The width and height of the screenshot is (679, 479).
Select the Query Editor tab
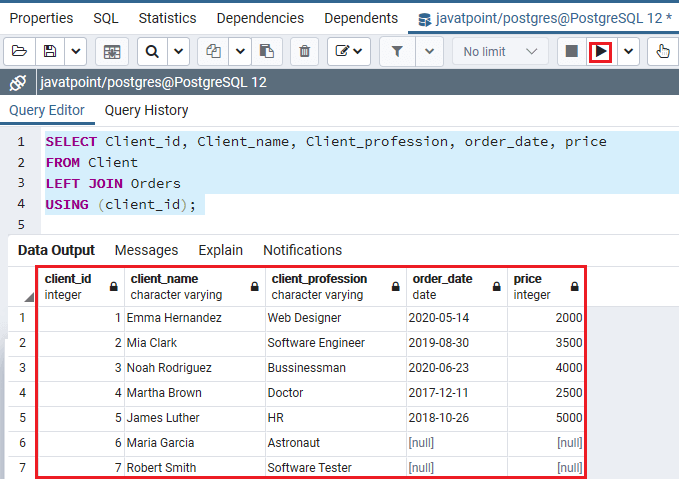(x=47, y=110)
